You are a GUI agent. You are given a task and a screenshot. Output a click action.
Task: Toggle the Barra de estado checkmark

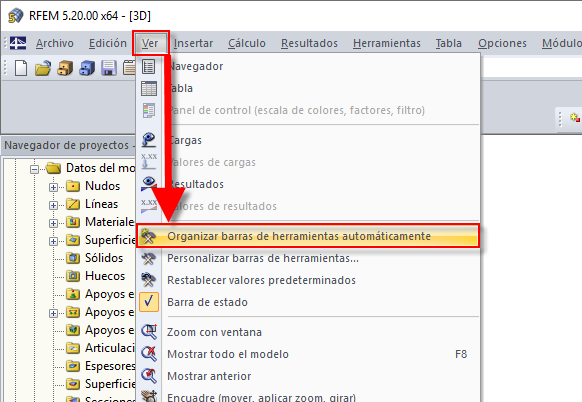(x=149, y=302)
